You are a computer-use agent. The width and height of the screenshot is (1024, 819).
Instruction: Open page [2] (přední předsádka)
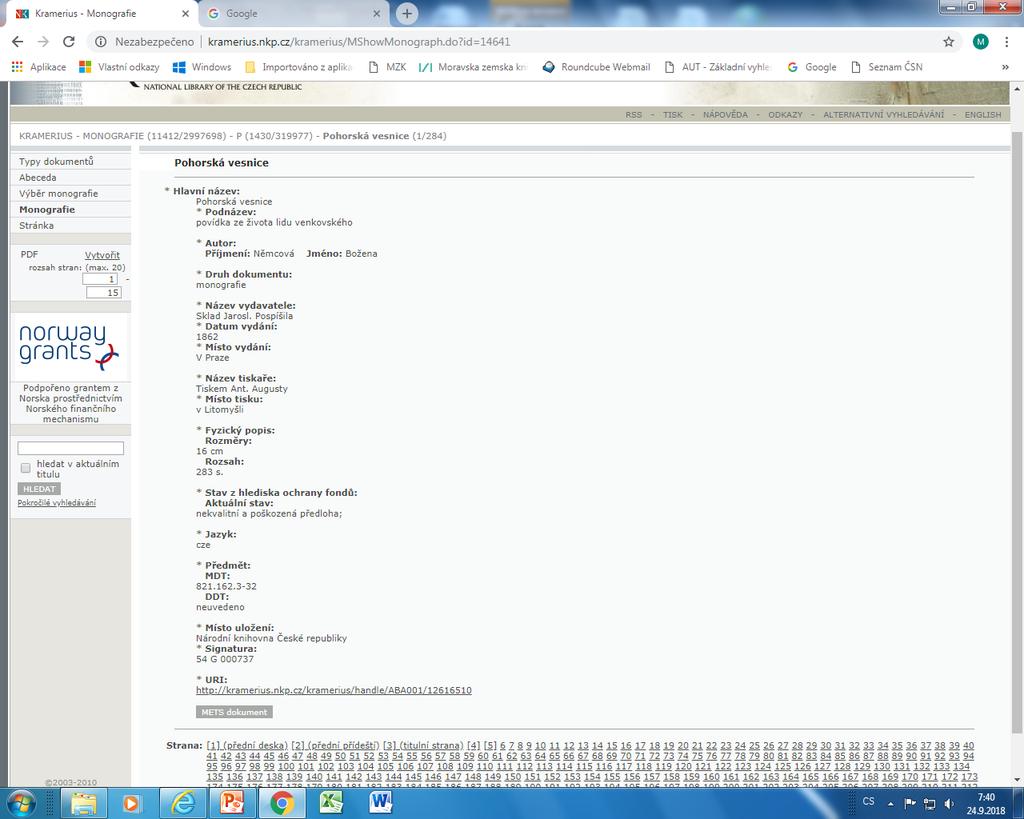coord(335,745)
